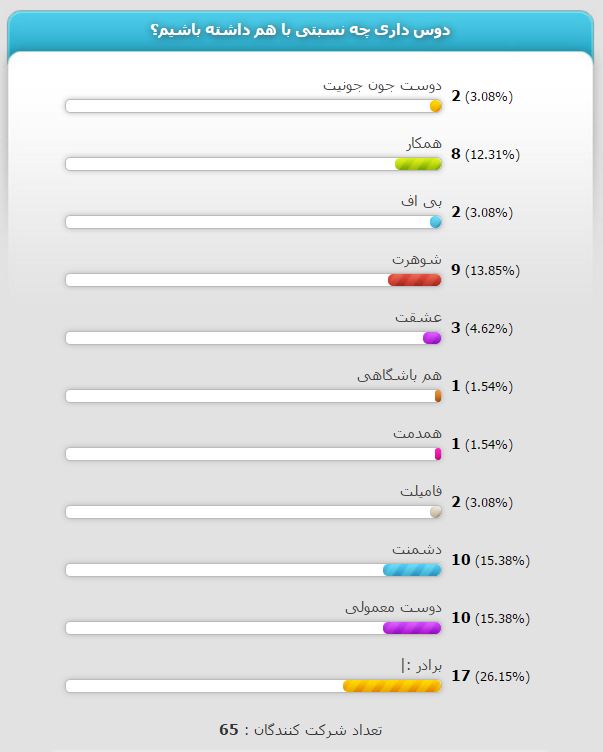This screenshot has width=603, height=752.
Task: Select the دوست معمولی option label
Action: click(393, 608)
